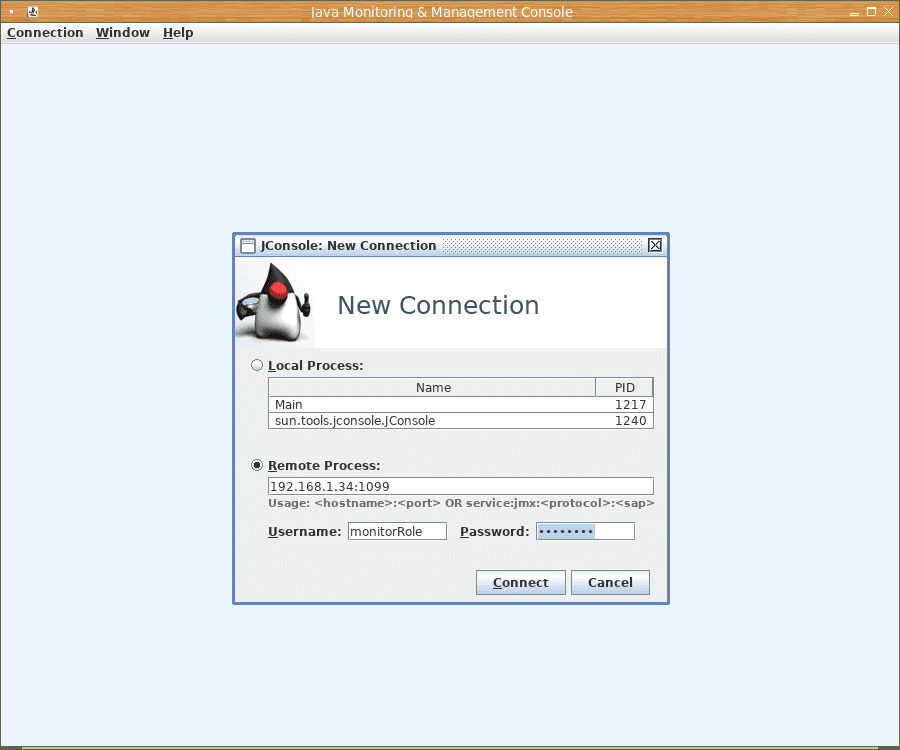Click the Cancel button
This screenshot has width=900, height=750.
(x=610, y=582)
